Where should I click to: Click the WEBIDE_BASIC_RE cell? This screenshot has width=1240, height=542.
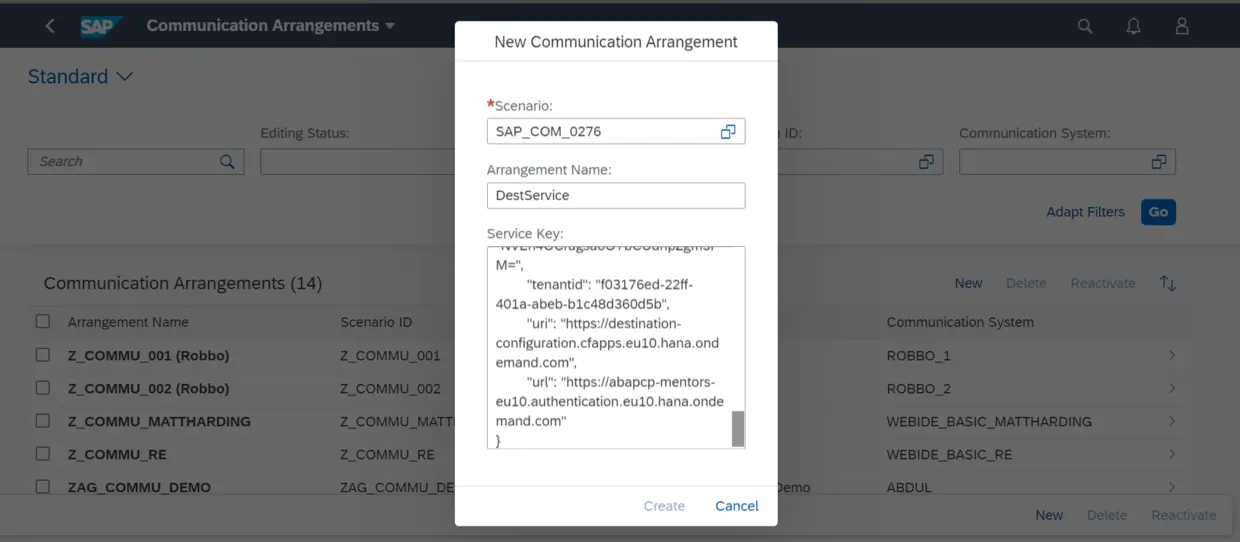click(949, 454)
